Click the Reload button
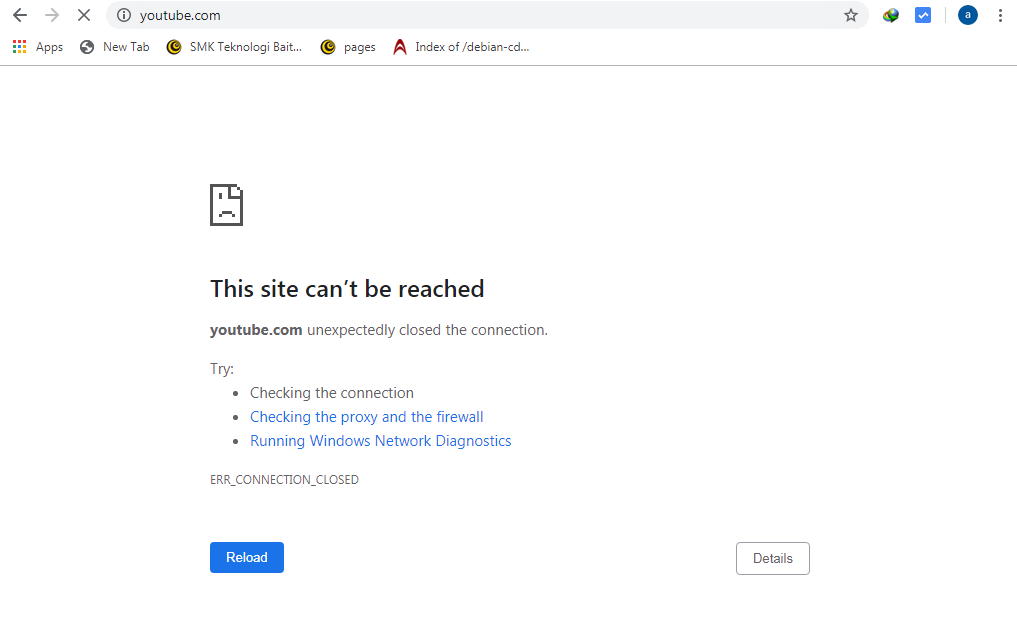Viewport: 1017px width, 626px height. tap(246, 557)
